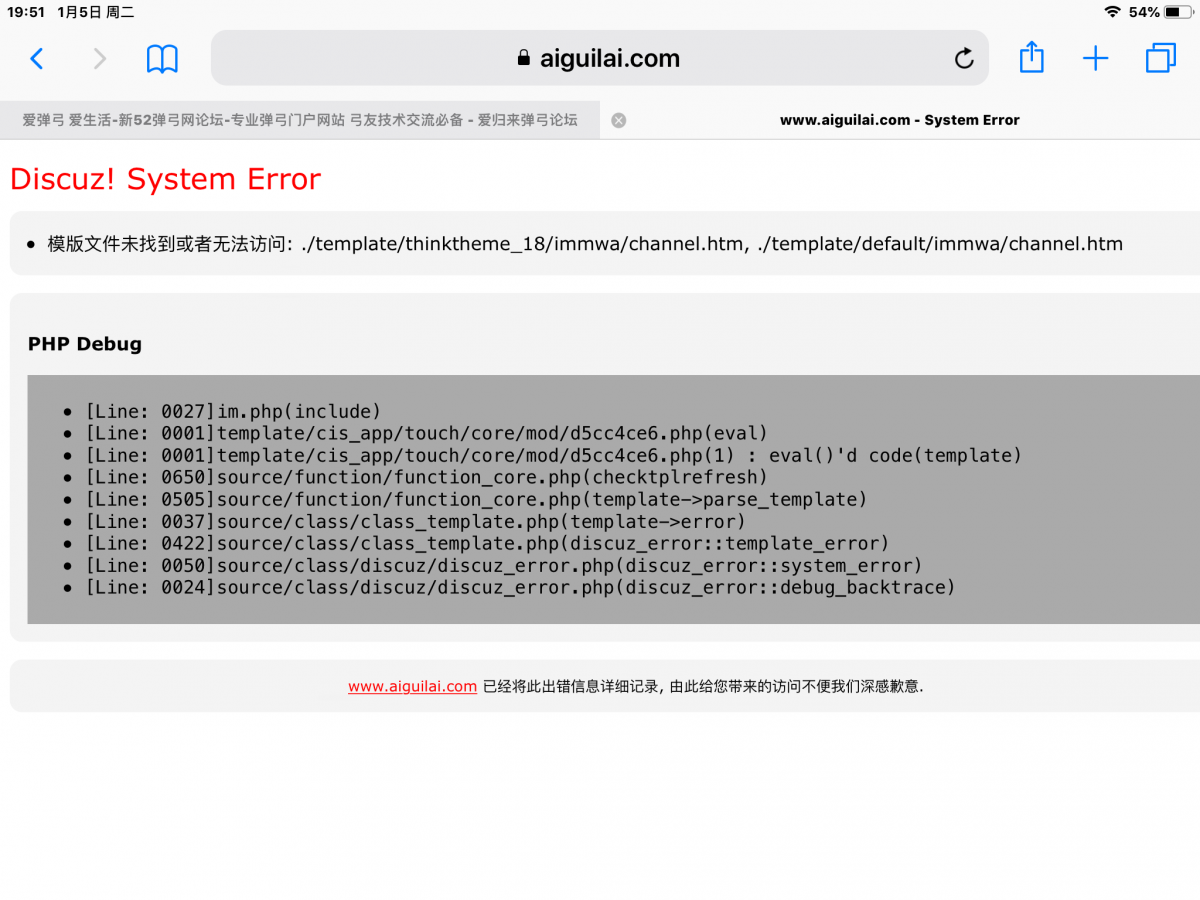Open the www.aiguilai.com red link
Image resolution: width=1200 pixels, height=900 pixels.
412,687
